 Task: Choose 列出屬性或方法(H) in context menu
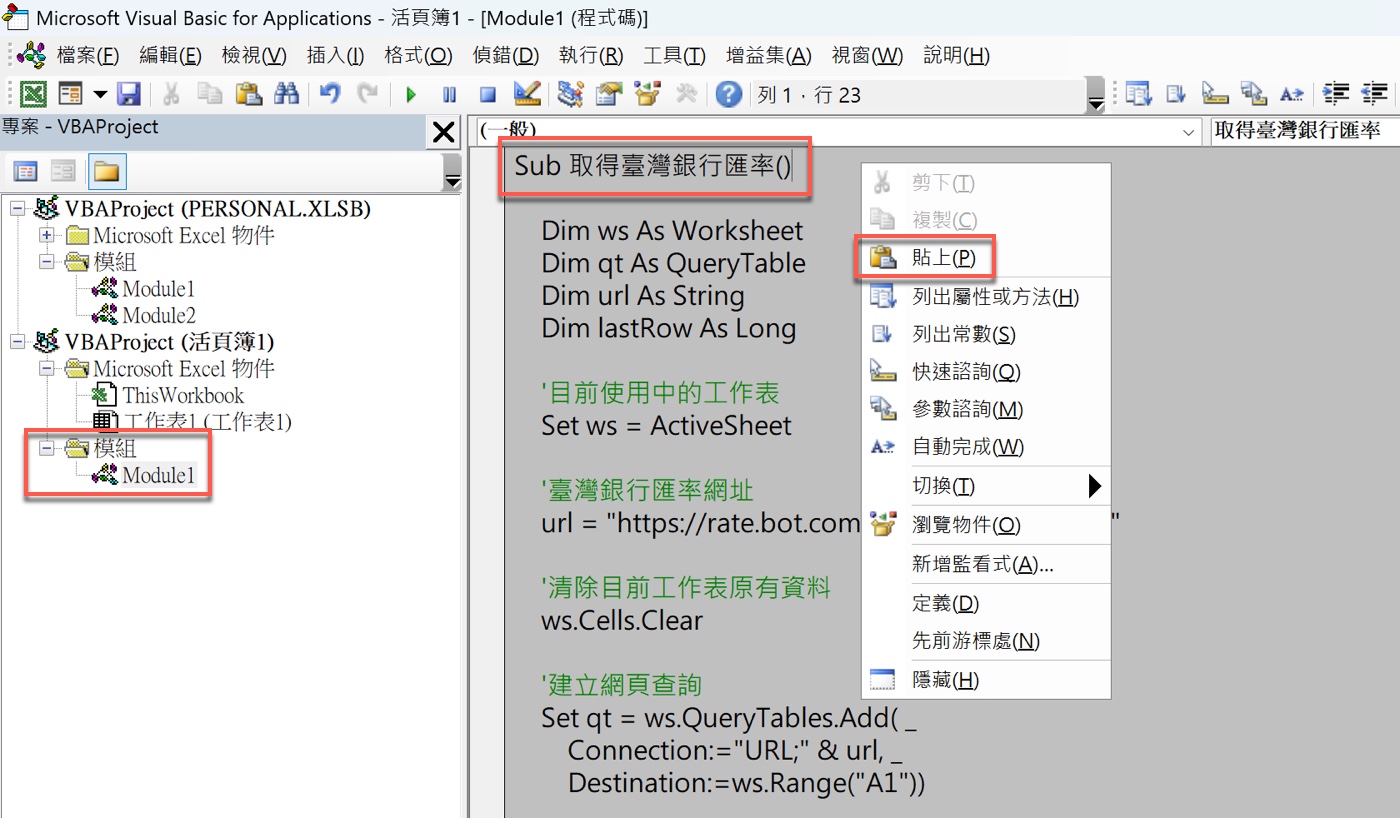point(986,297)
